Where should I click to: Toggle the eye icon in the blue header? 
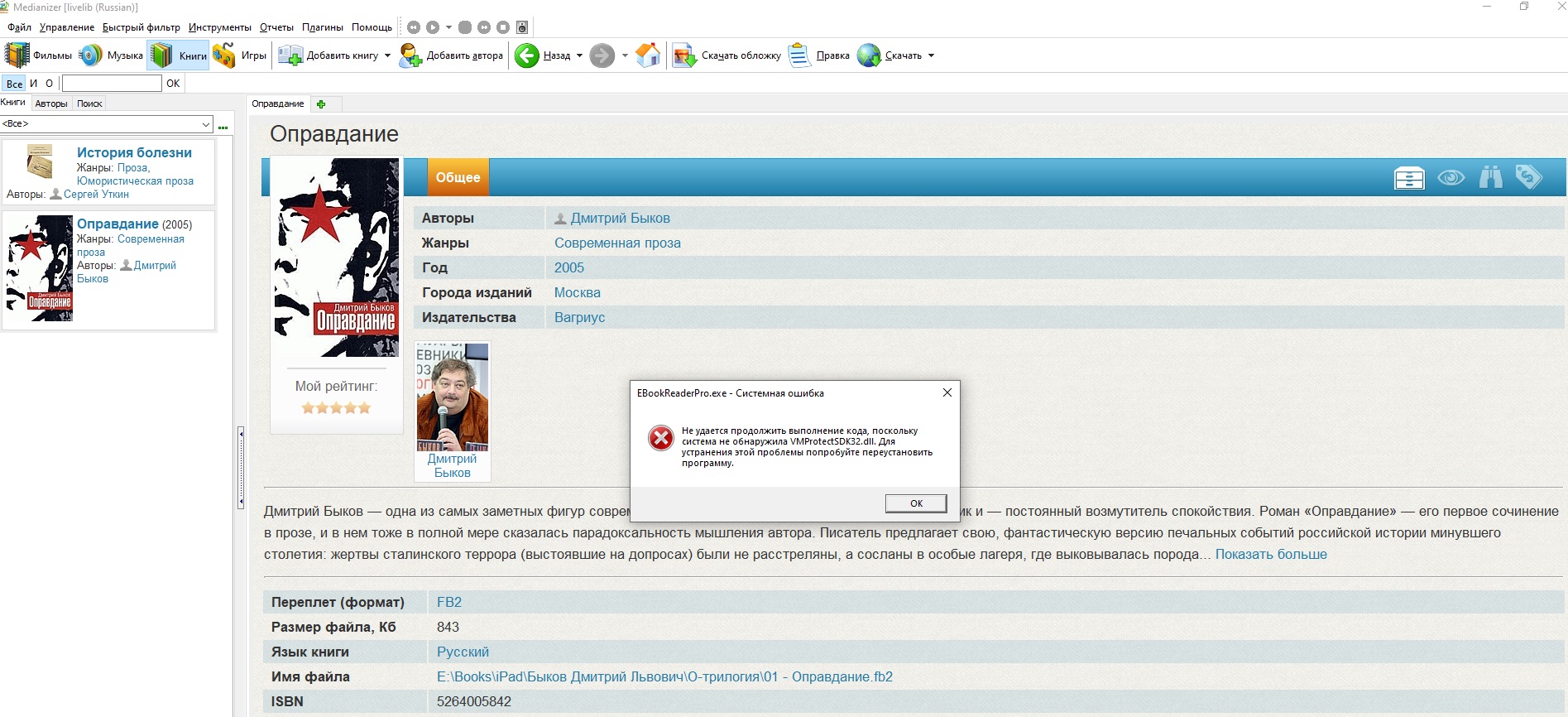(1451, 177)
